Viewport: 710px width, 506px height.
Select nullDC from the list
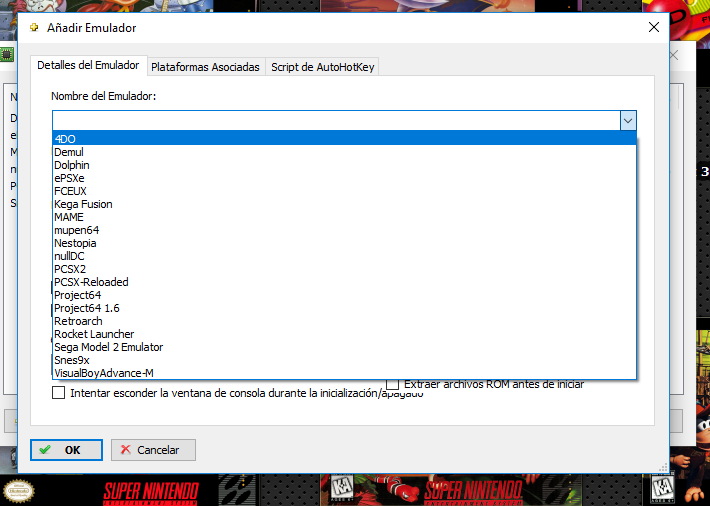(344, 256)
